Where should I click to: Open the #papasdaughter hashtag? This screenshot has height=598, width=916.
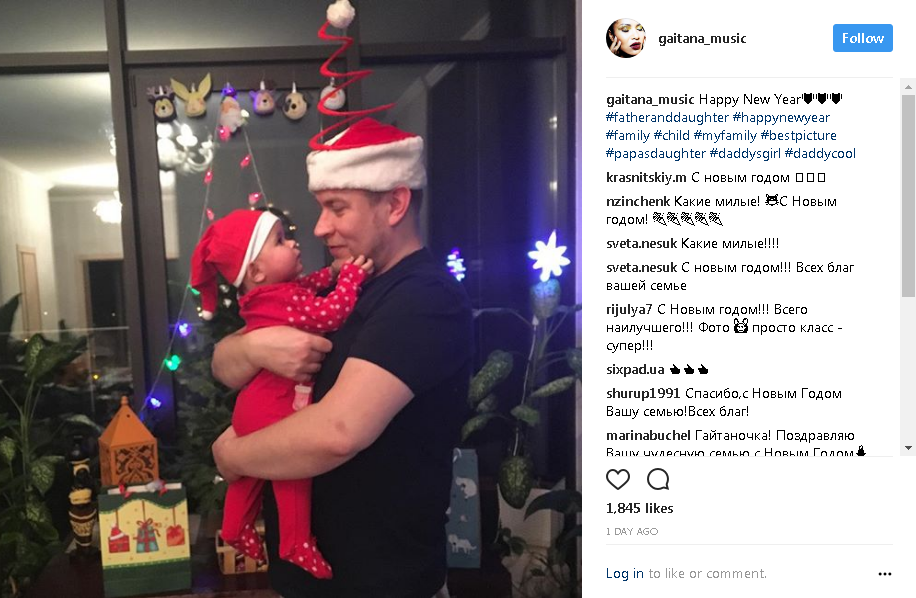(x=655, y=154)
